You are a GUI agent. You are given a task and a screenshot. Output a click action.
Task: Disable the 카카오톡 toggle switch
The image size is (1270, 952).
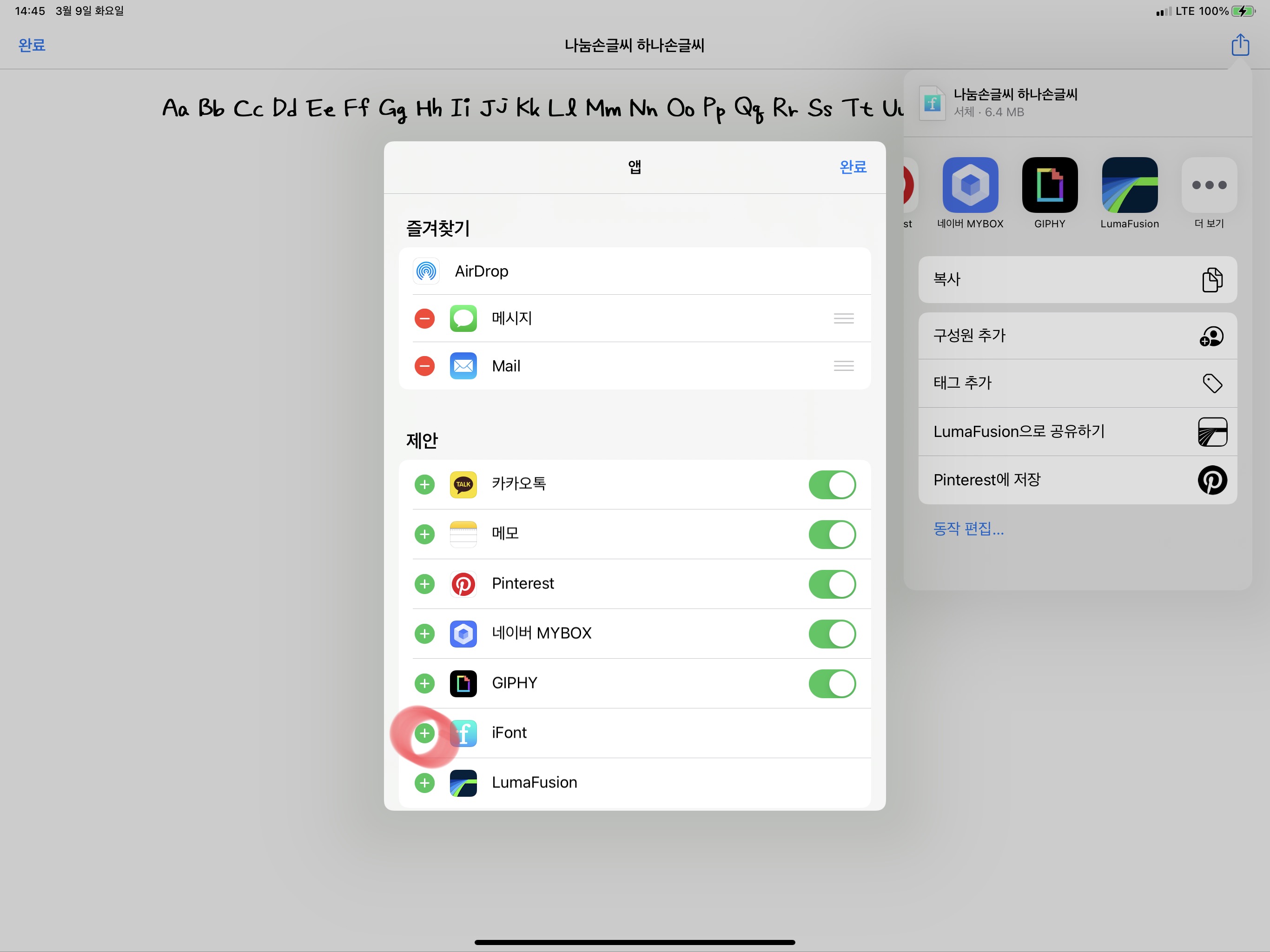[831, 485]
